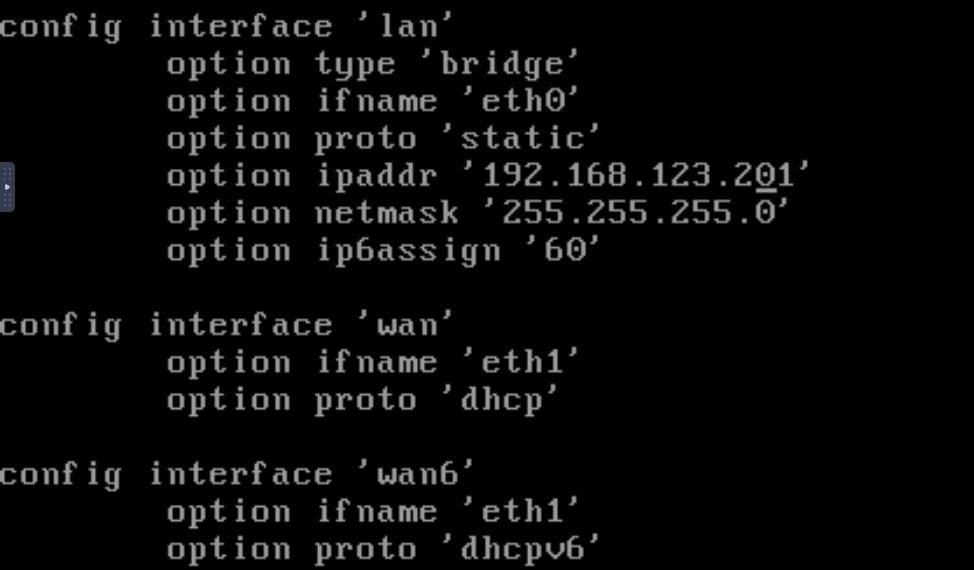
Task: Click the underlined cursor character in IP address
Action: [766, 176]
